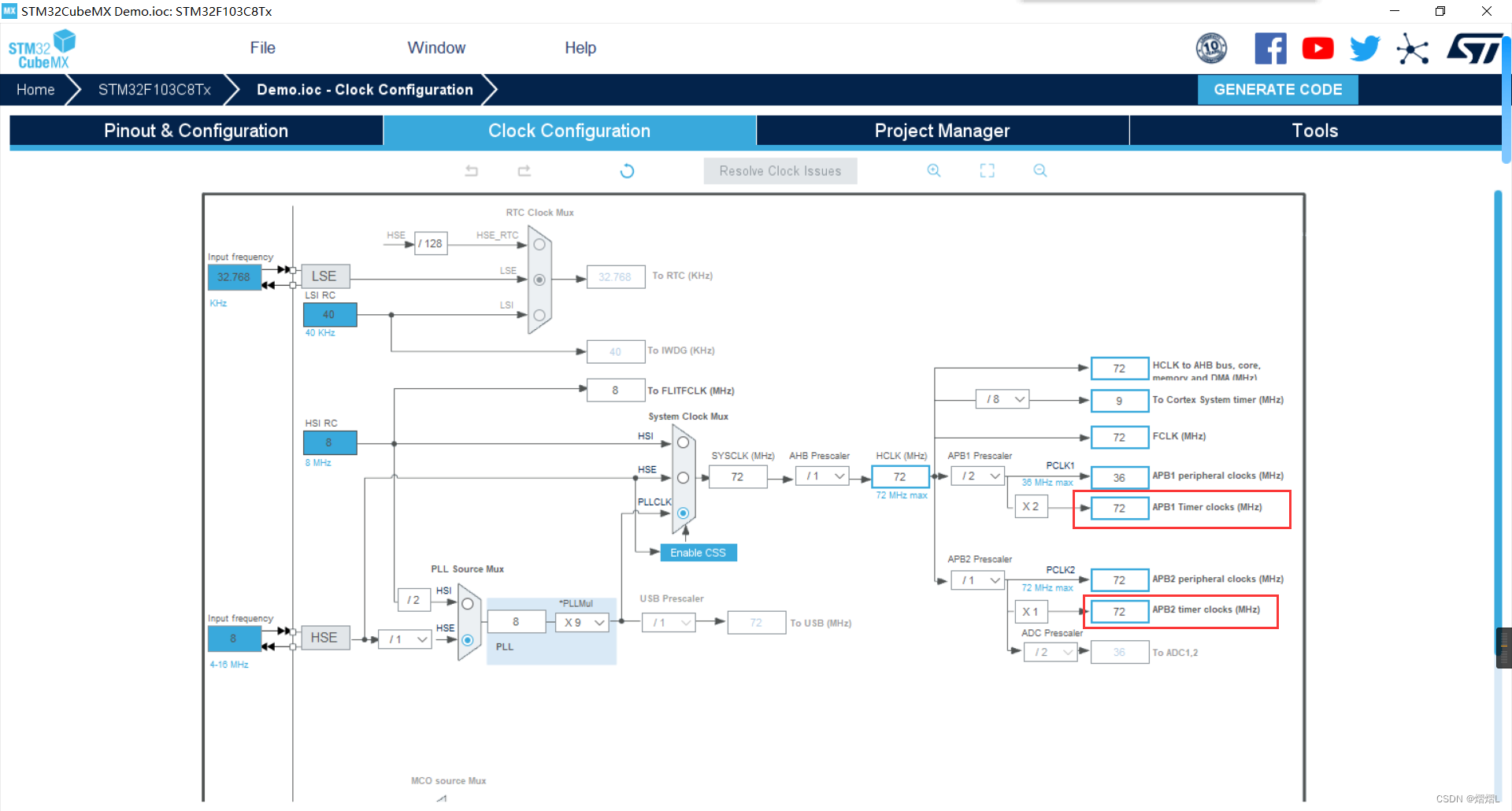The image size is (1512, 811).
Task: Switch to the Tools tab
Action: point(1315,131)
